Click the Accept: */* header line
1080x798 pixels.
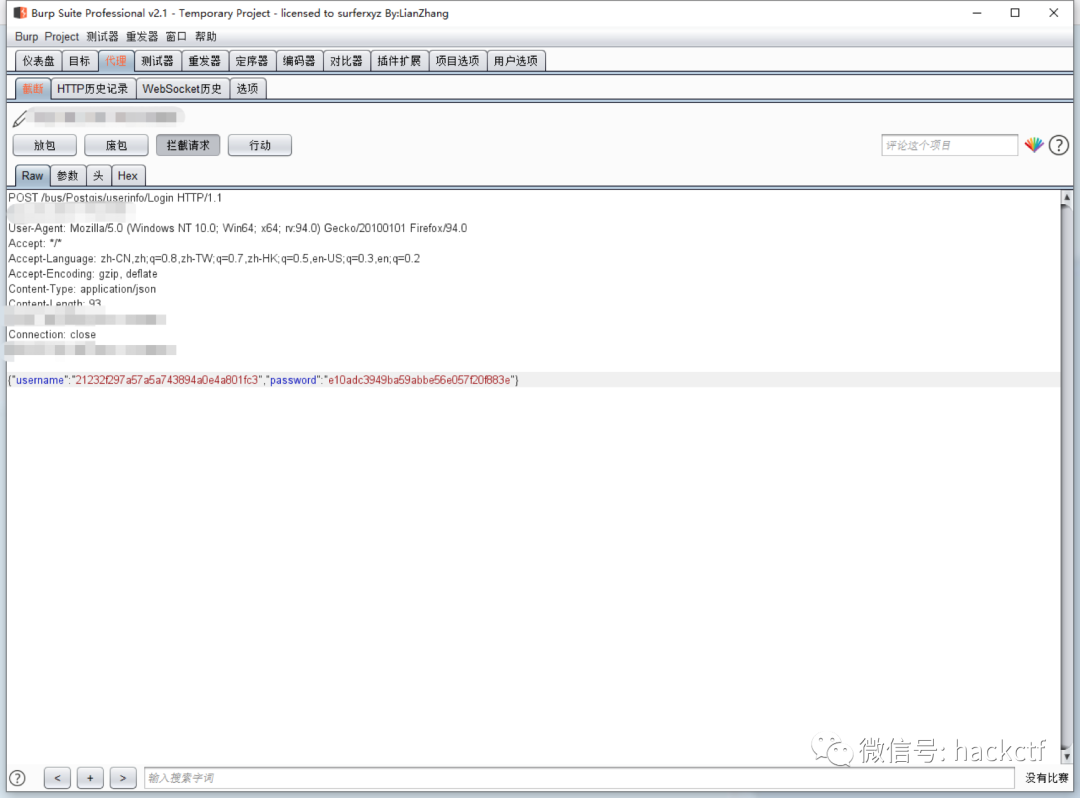tap(35, 243)
